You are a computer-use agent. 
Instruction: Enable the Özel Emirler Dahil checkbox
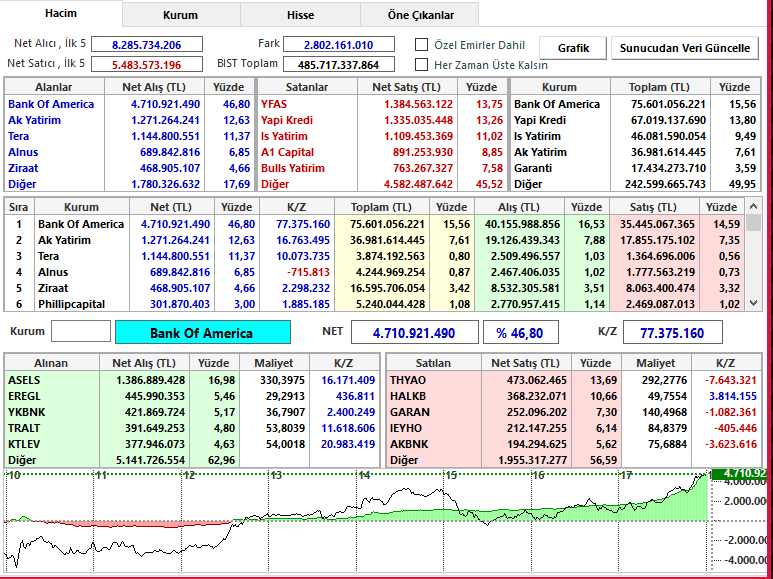click(x=421, y=45)
